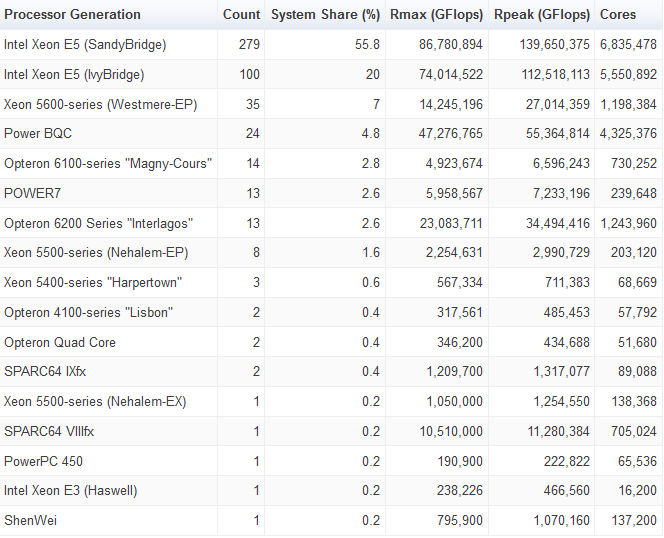Image resolution: width=664 pixels, height=538 pixels.
Task: Click the PowerPC 450 cell
Action: click(x=43, y=461)
